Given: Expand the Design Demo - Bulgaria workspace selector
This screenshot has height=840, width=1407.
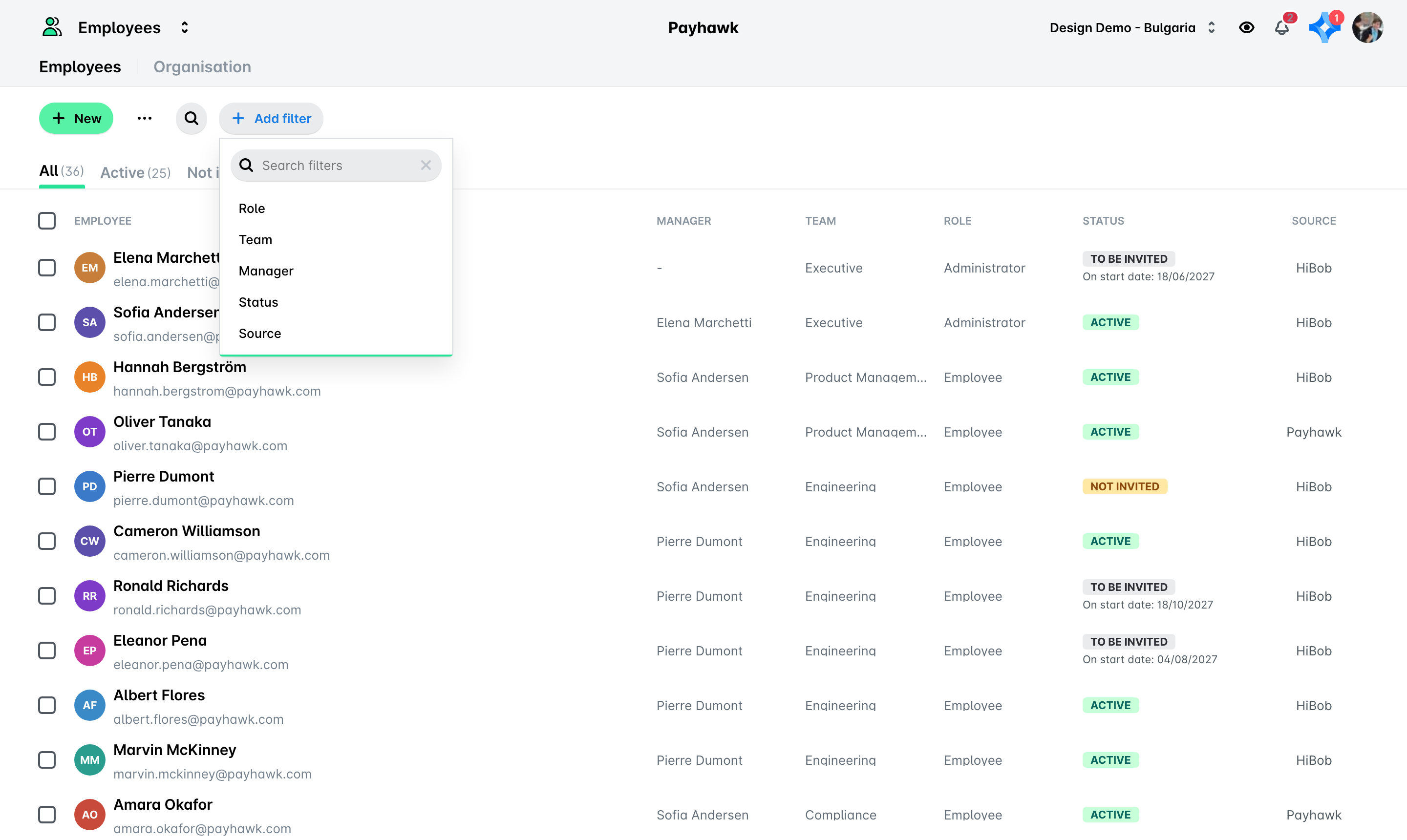Looking at the screenshot, I should tap(1132, 28).
